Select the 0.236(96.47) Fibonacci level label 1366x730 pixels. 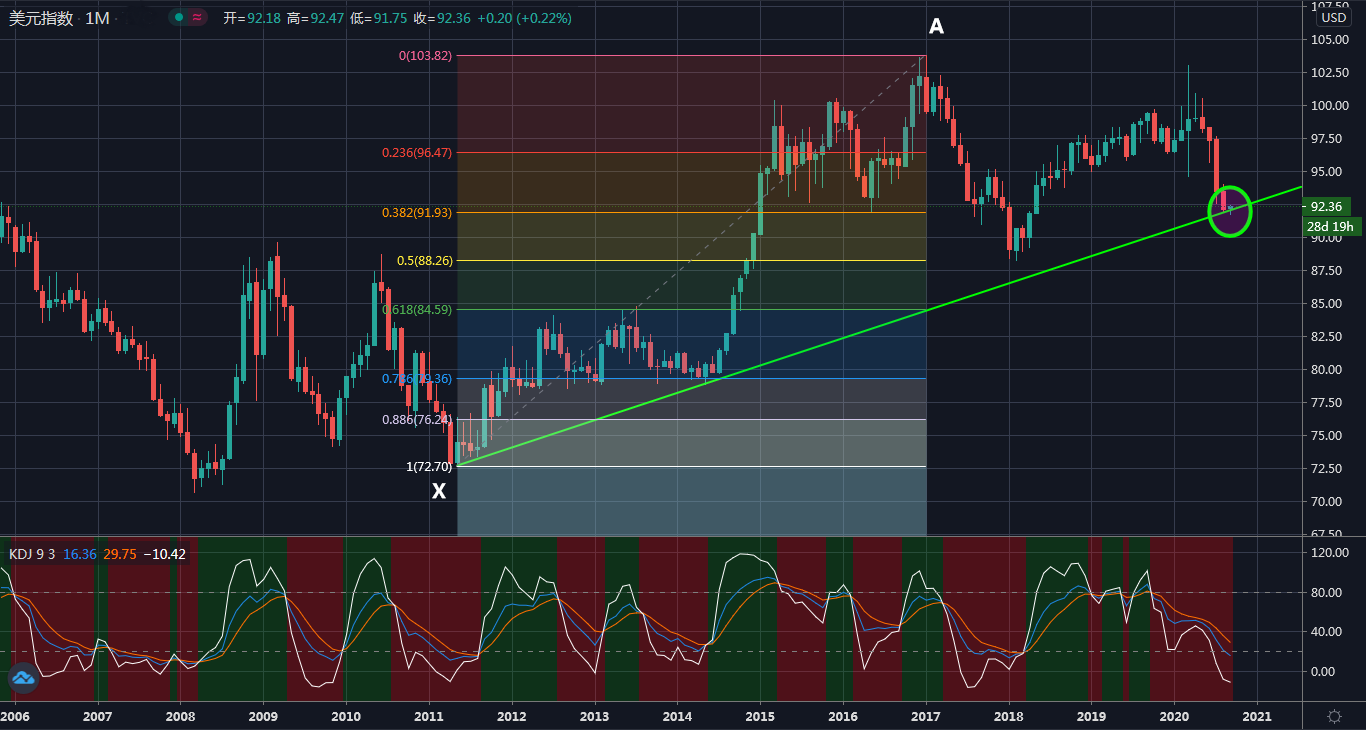pyautogui.click(x=417, y=153)
